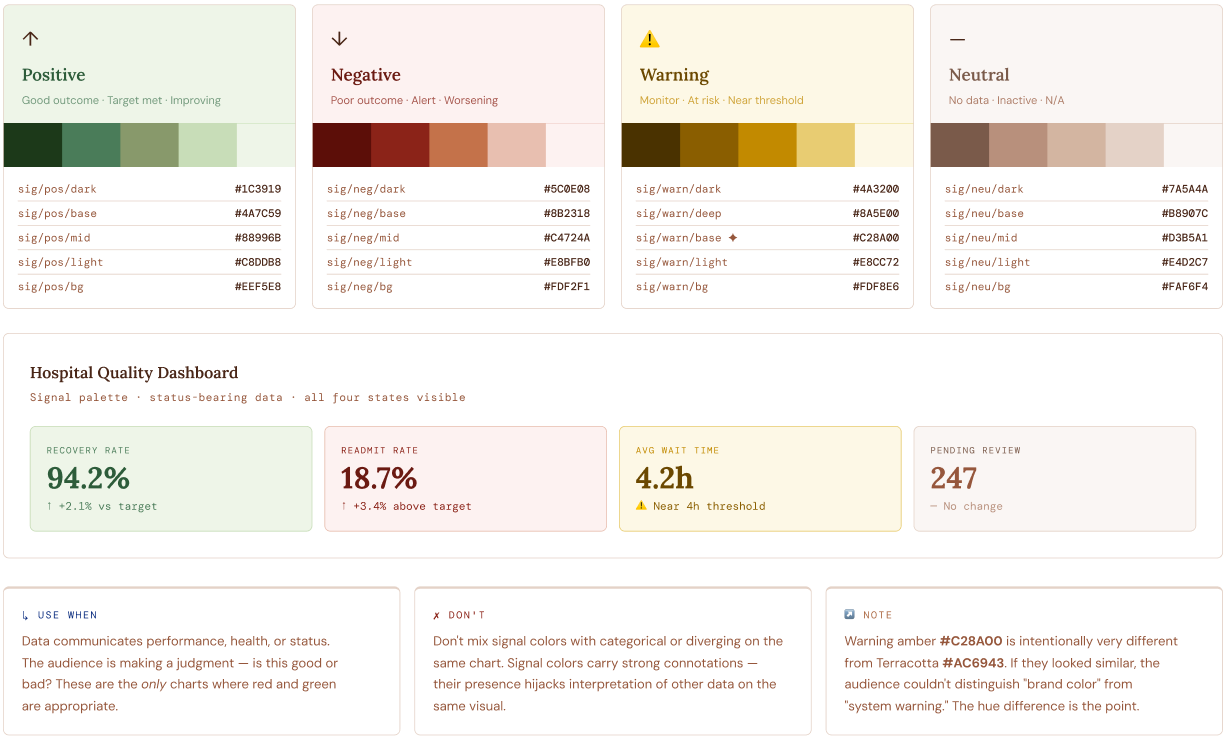Click the hex value #E4D2C7
The width and height of the screenshot is (1226, 738).
[1185, 262]
